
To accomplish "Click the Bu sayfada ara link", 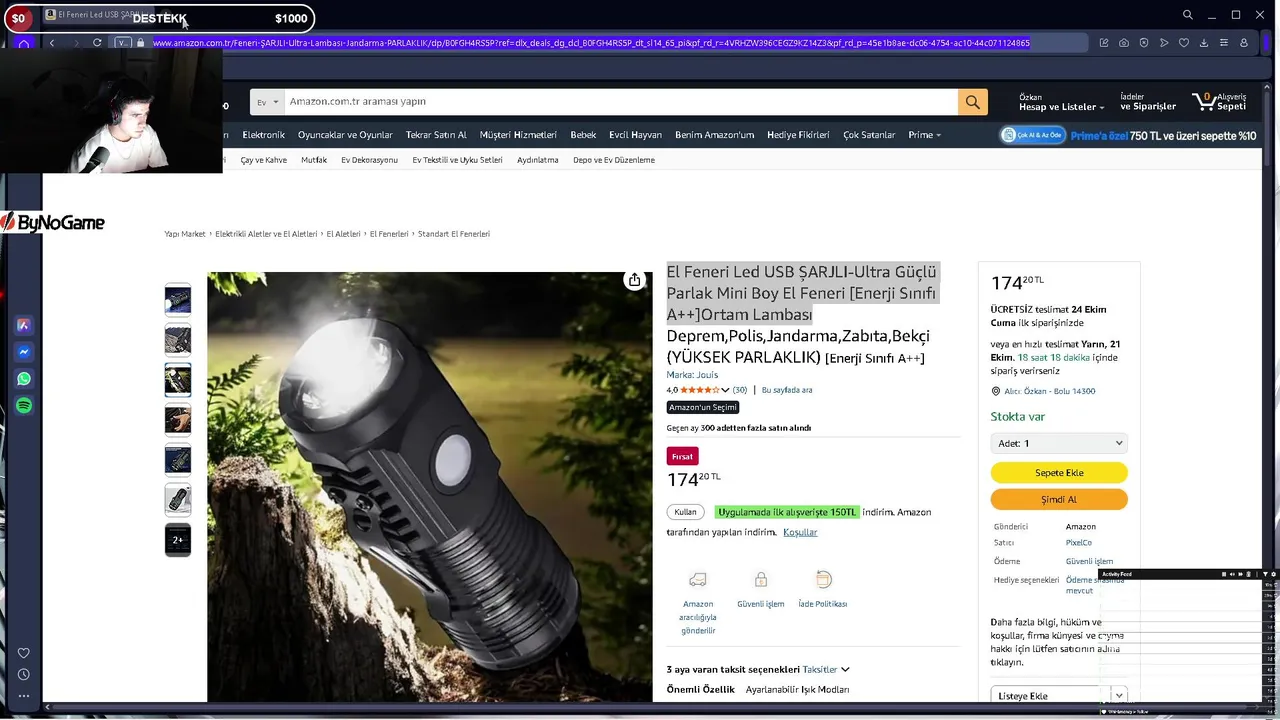I will click(787, 390).
